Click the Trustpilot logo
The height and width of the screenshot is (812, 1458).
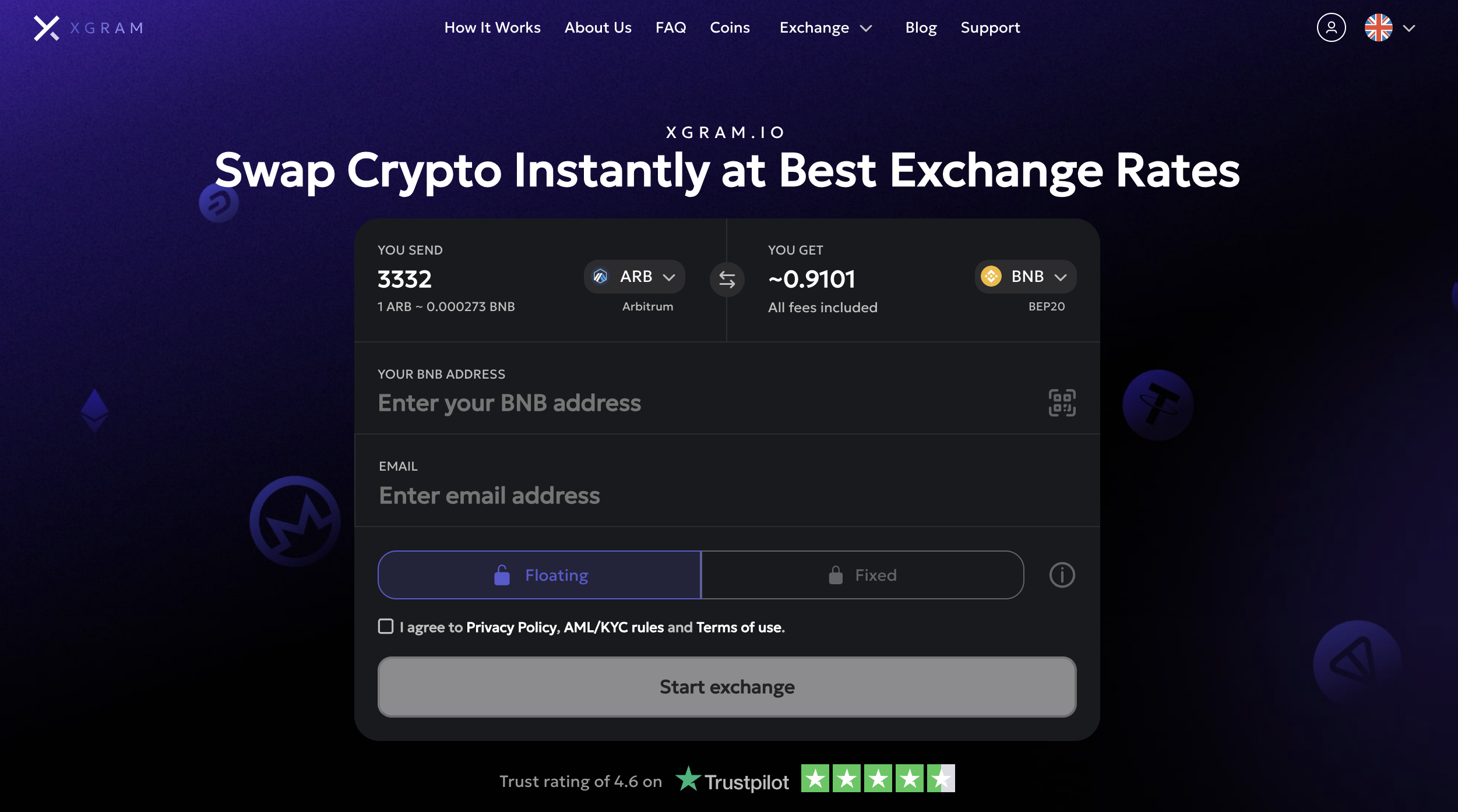tap(732, 781)
